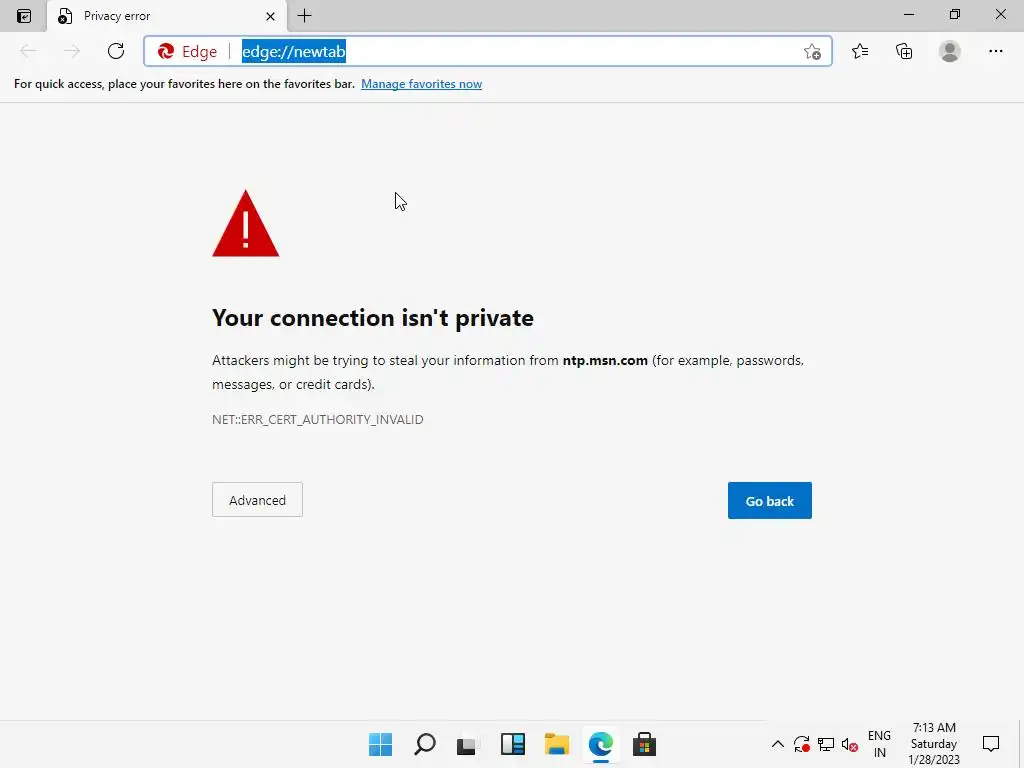Click the Go back button
Viewport: 1024px width, 768px height.
coord(769,500)
